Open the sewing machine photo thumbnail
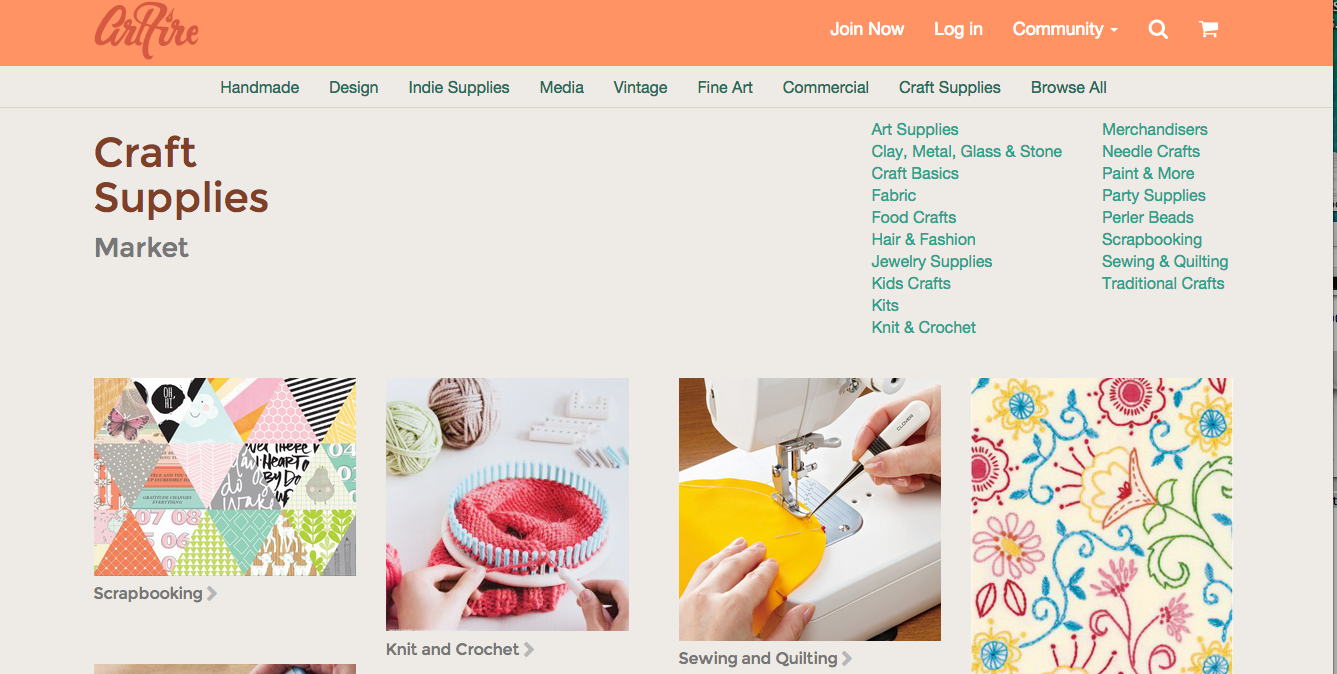Viewport: 1337px width, 674px height. [809, 509]
